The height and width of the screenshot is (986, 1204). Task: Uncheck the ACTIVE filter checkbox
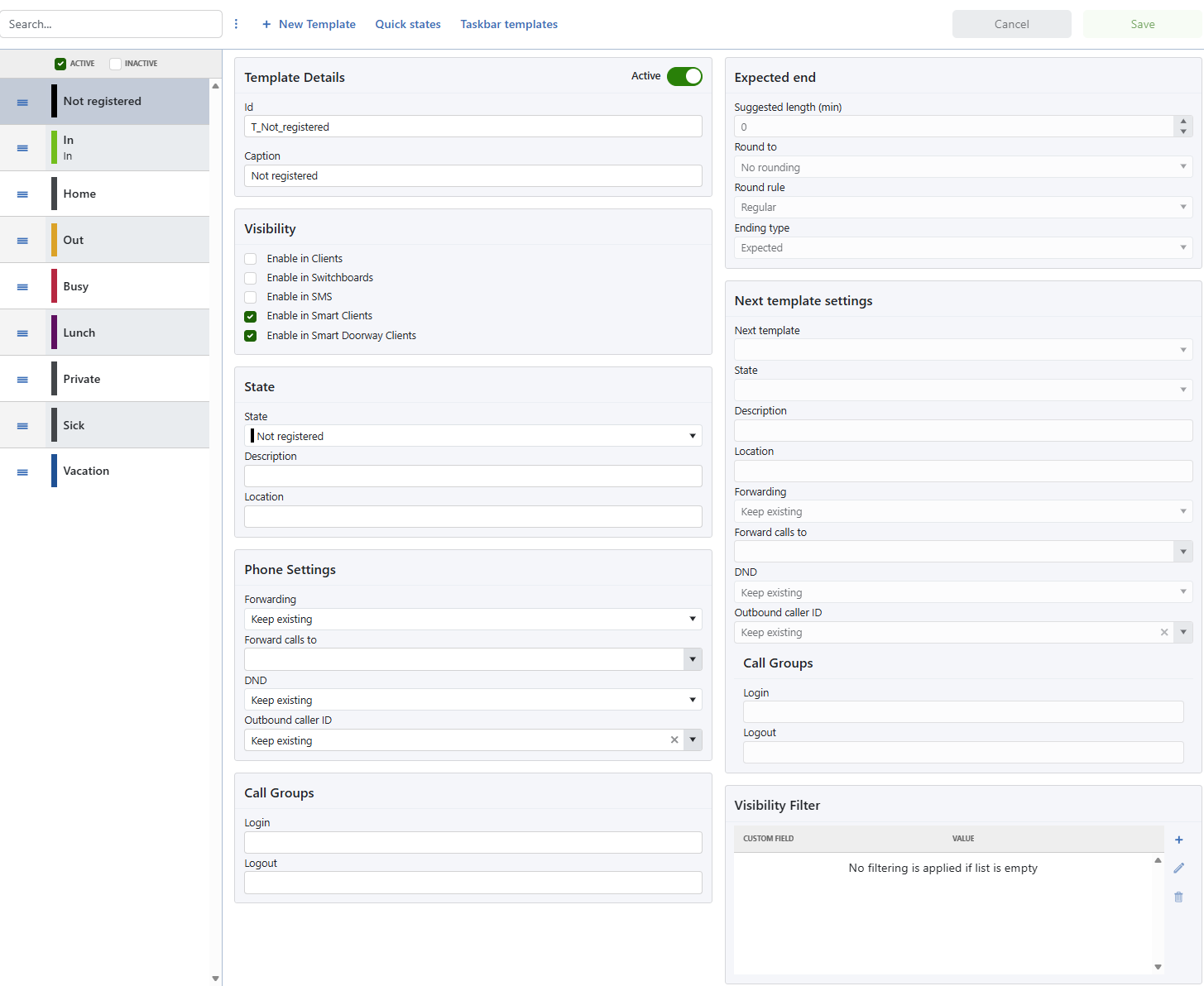tap(60, 64)
